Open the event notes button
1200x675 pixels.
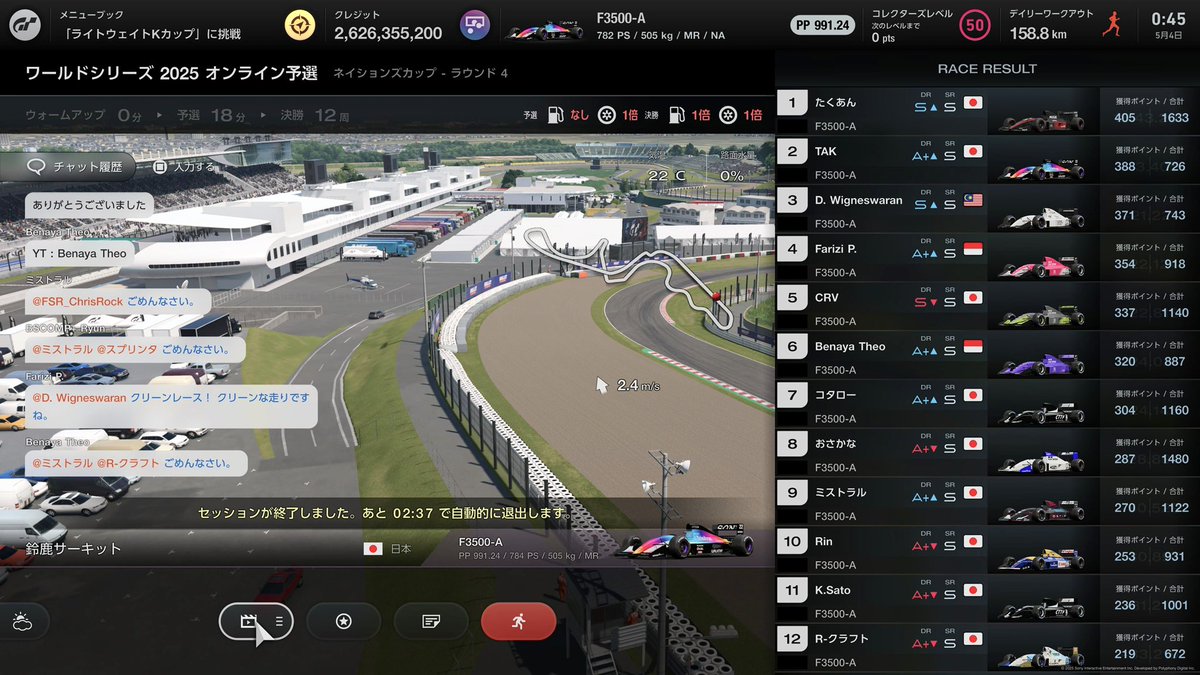pos(431,621)
